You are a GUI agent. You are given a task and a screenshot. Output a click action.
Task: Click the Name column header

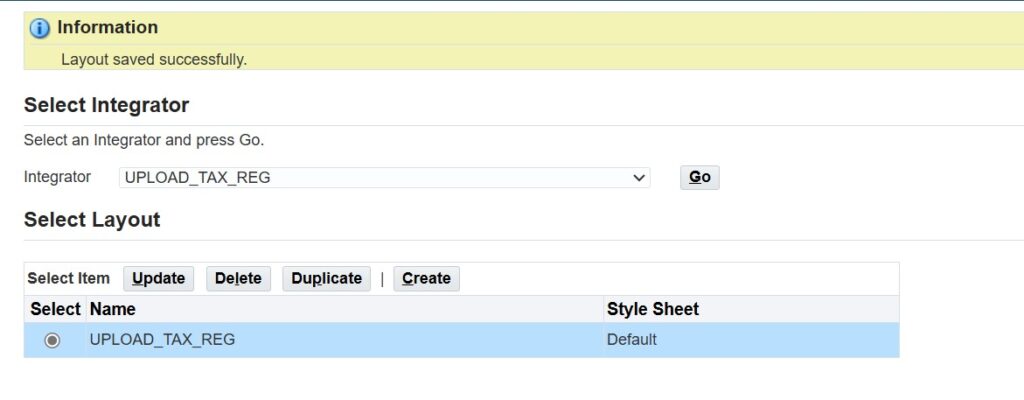coord(112,309)
